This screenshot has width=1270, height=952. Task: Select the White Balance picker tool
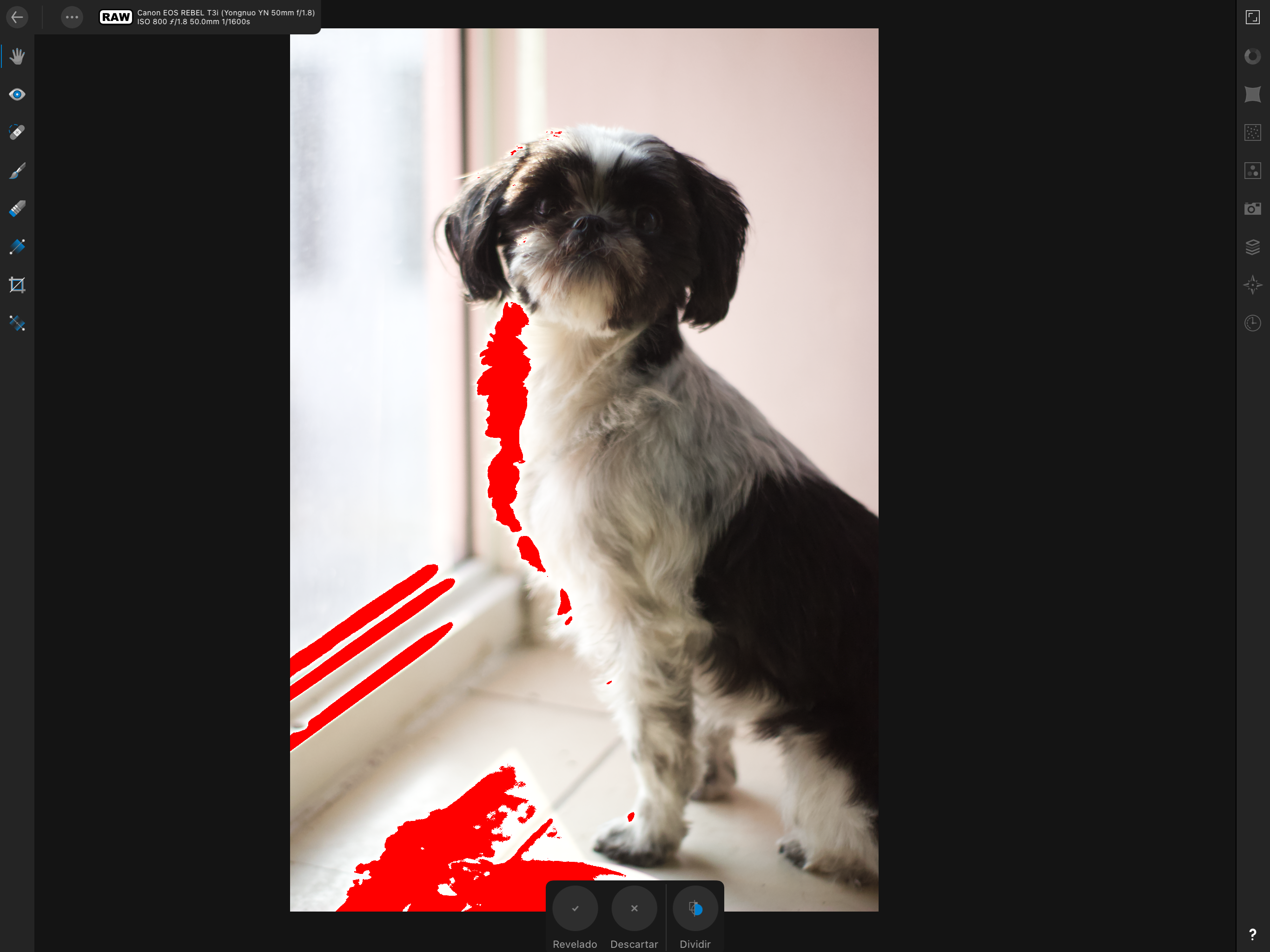tap(17, 323)
